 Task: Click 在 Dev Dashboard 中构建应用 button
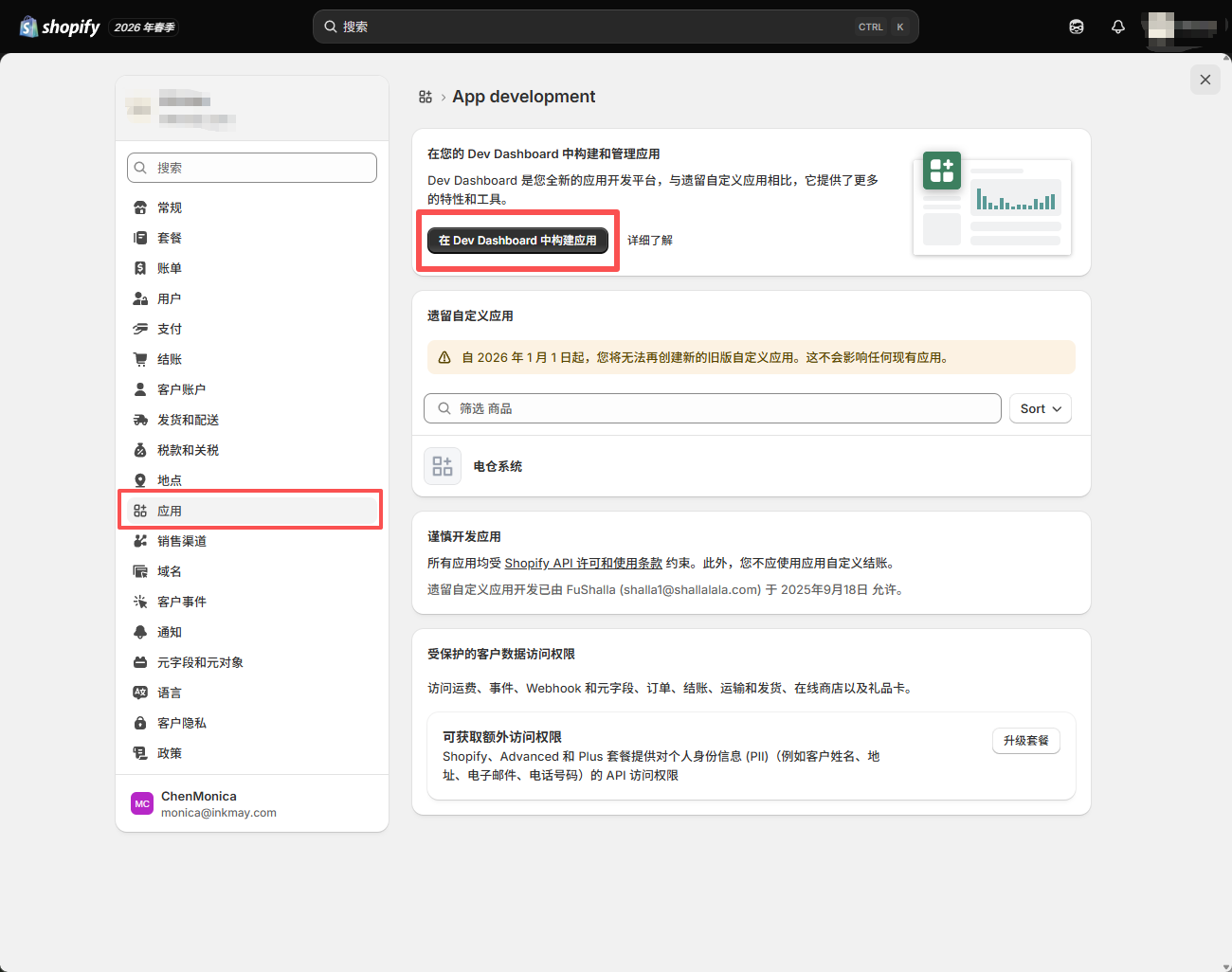point(517,241)
